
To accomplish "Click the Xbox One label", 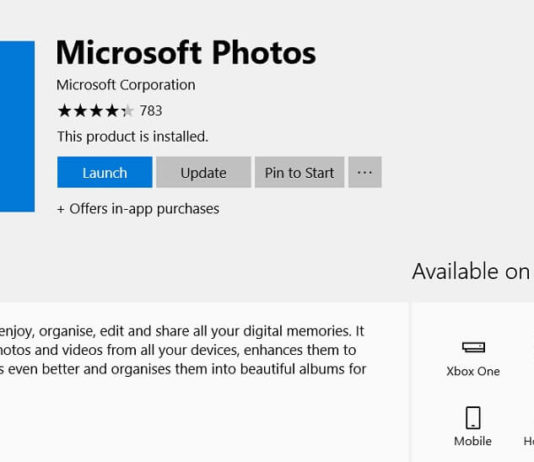I will (x=473, y=371).
